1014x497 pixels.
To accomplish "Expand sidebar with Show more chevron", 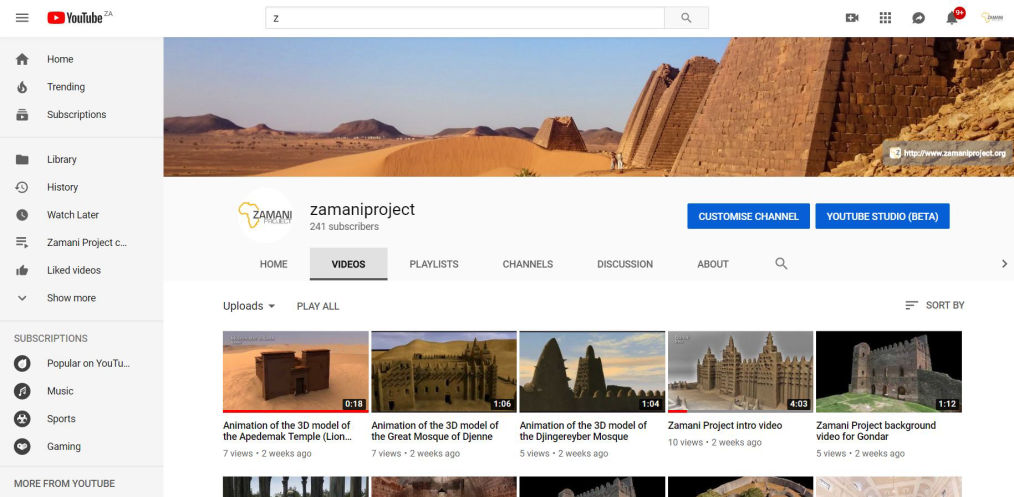I will pos(22,298).
